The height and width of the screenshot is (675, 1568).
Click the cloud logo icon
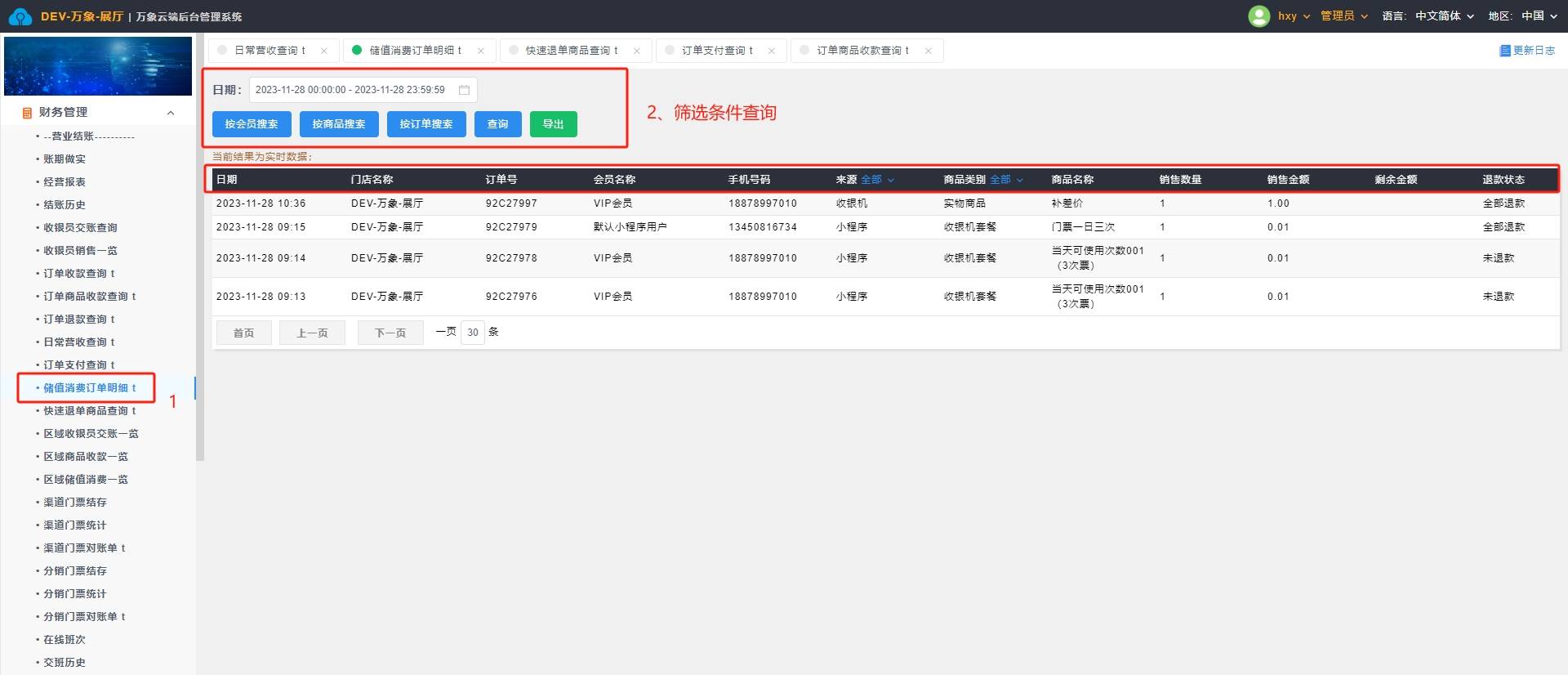click(x=20, y=16)
